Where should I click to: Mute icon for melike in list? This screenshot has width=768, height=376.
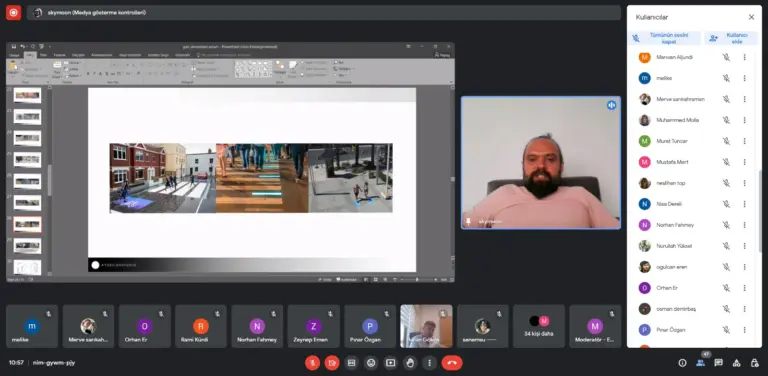(726, 78)
